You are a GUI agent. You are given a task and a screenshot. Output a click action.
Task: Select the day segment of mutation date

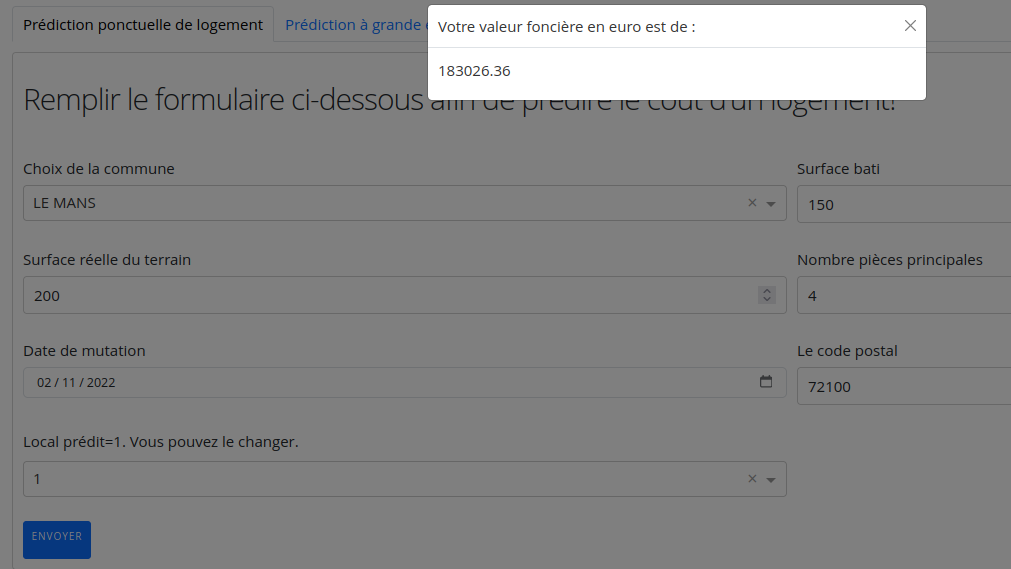point(43,383)
